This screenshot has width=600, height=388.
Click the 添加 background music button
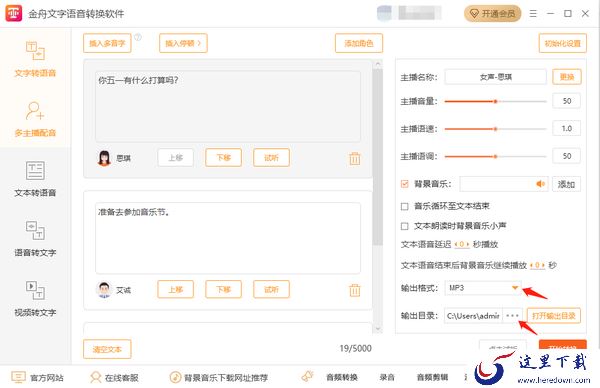[x=566, y=184]
